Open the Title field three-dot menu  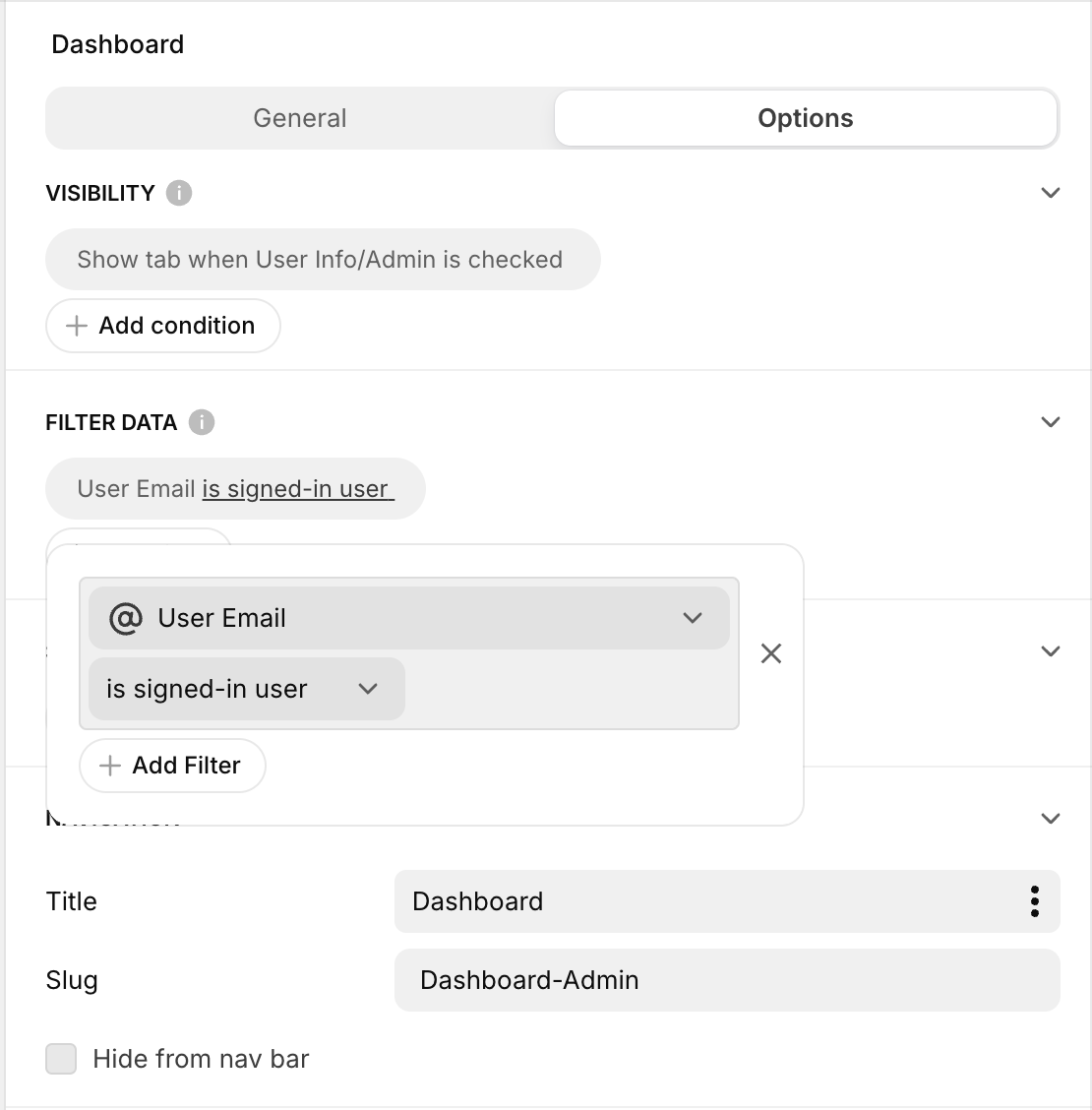click(1034, 901)
